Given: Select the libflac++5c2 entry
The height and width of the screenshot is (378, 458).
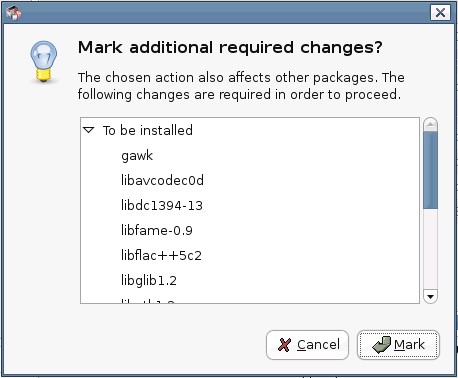Looking at the screenshot, I should tap(161, 255).
